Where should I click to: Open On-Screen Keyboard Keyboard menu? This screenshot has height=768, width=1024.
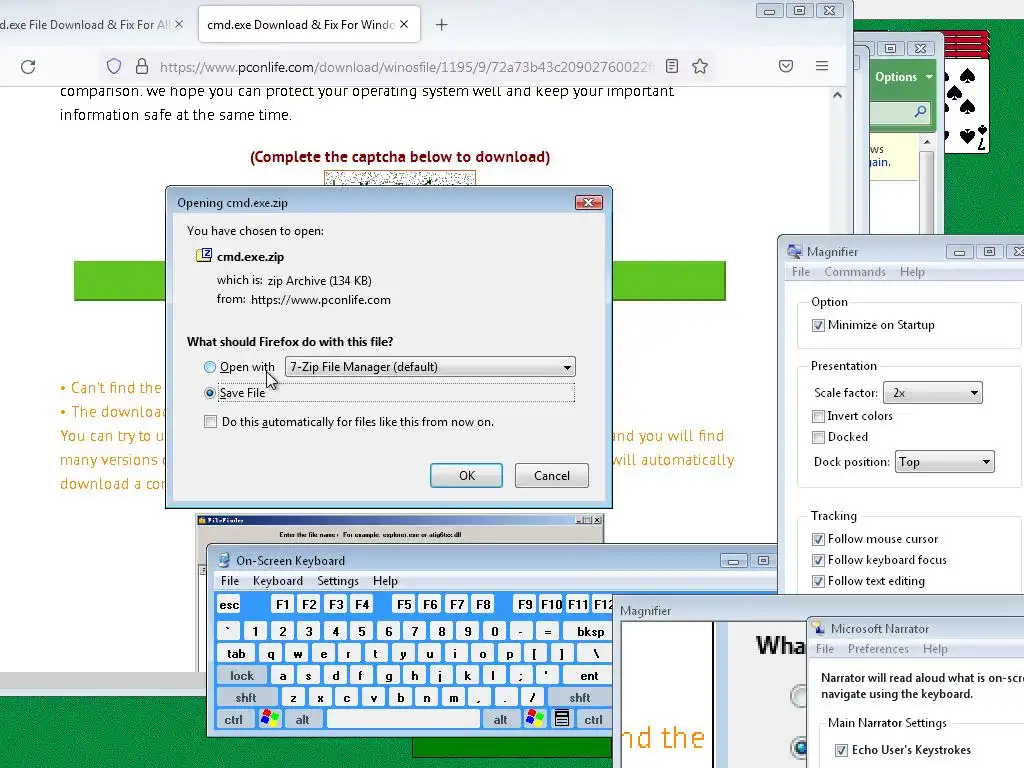click(278, 581)
